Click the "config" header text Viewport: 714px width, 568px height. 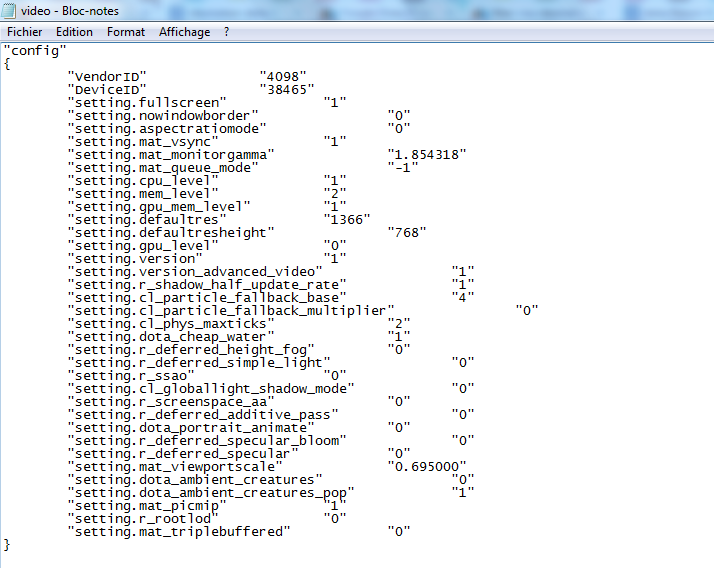[35, 51]
